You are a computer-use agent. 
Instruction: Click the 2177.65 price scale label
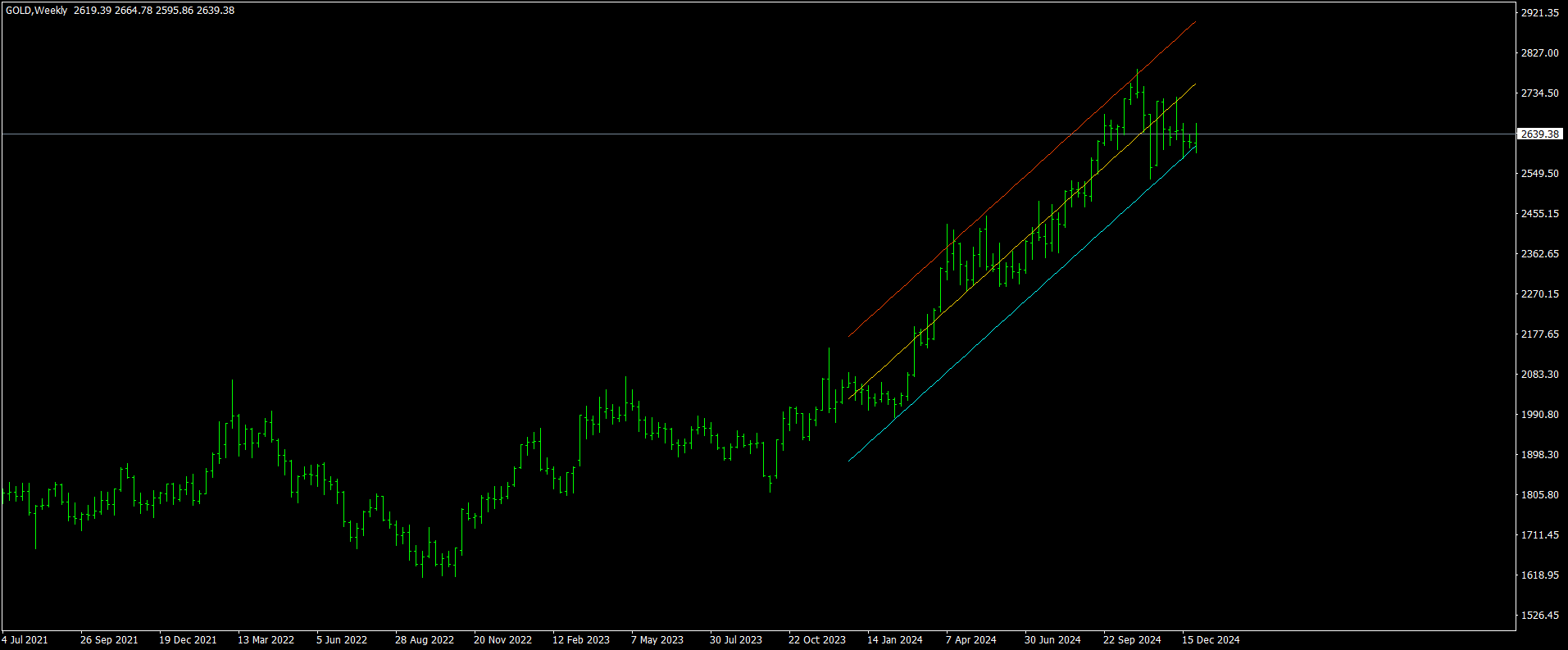(x=1540, y=334)
